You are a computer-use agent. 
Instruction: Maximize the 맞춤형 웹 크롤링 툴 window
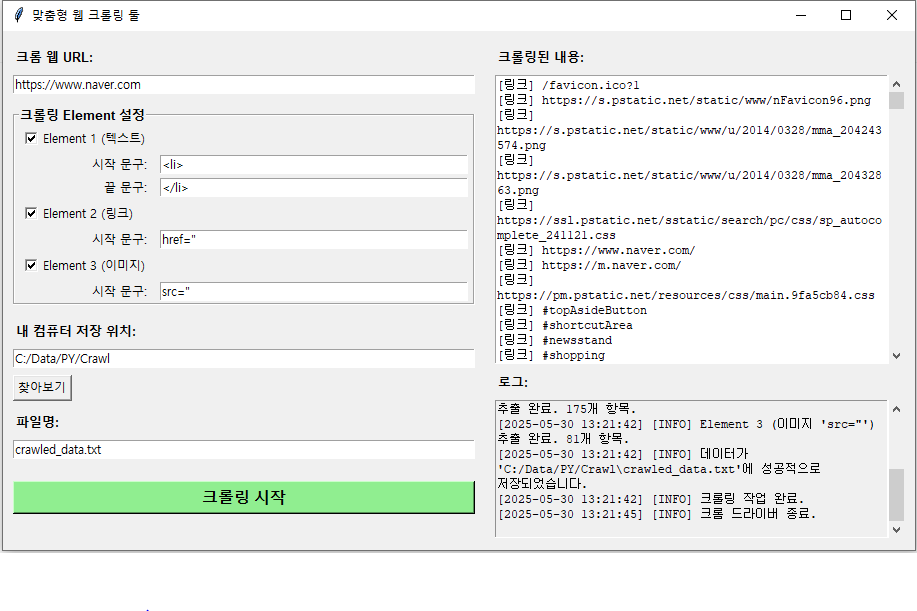click(x=846, y=15)
